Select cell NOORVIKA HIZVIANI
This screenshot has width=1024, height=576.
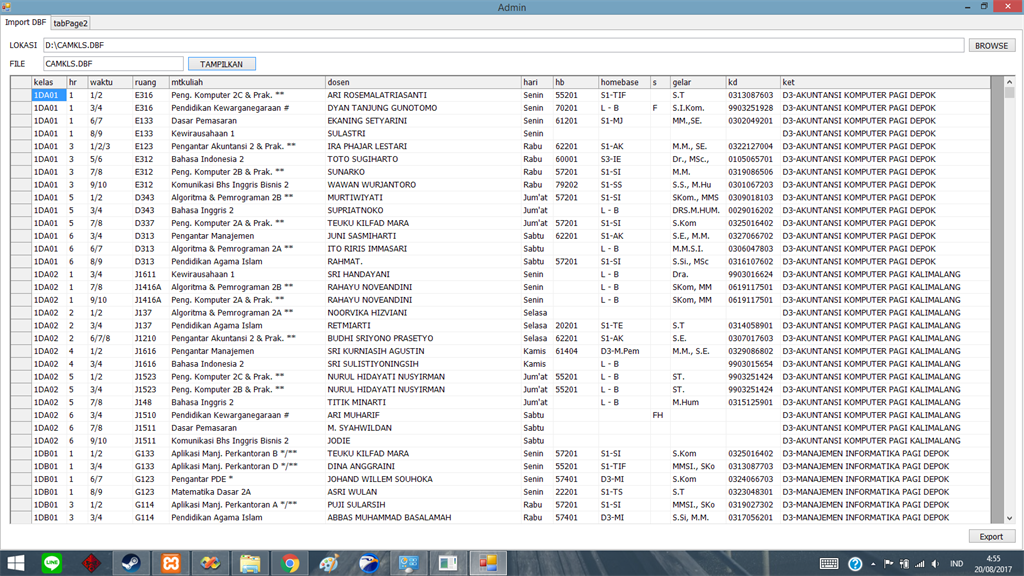tap(423, 313)
